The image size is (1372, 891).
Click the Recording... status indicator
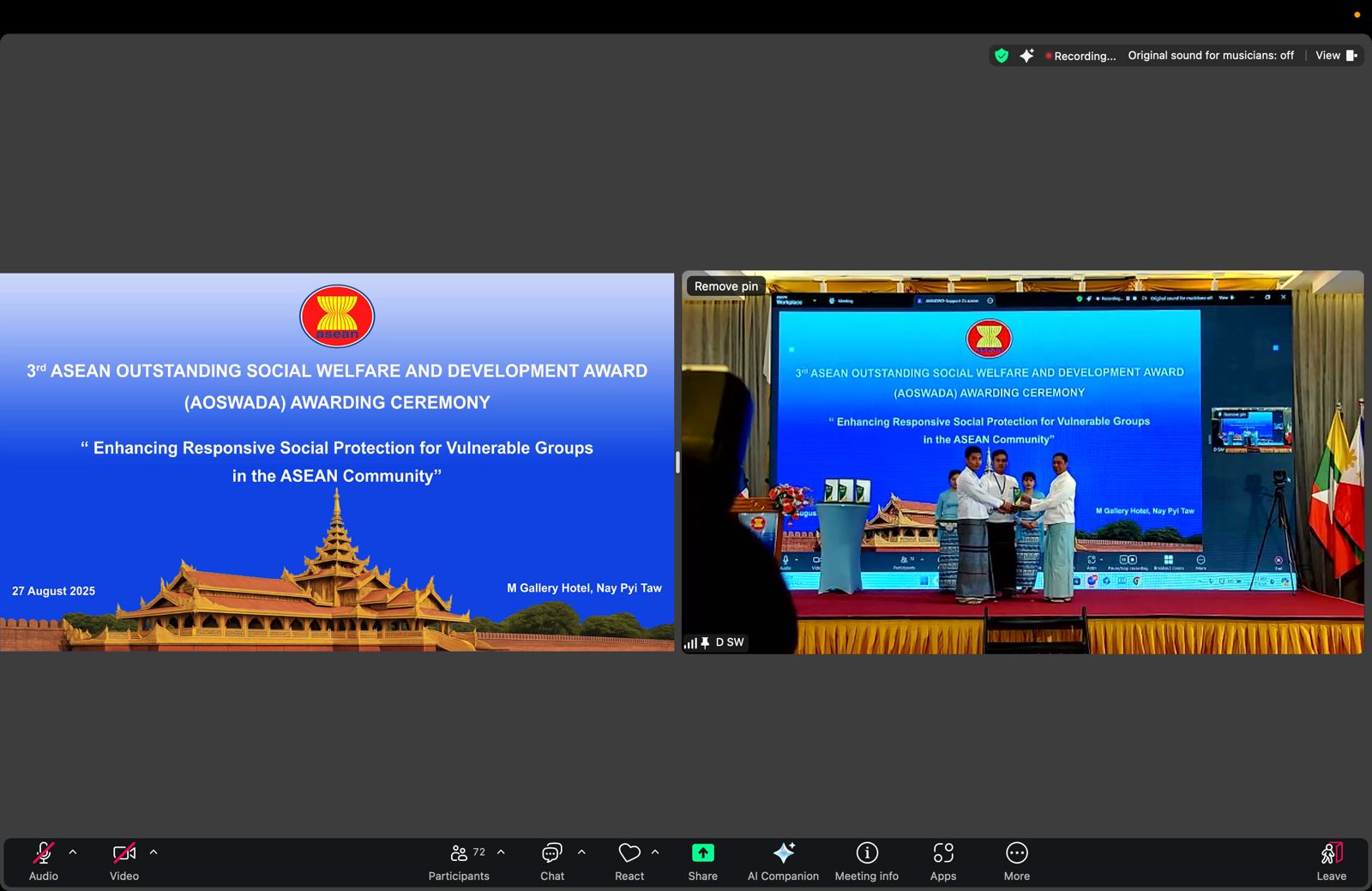pos(1080,56)
